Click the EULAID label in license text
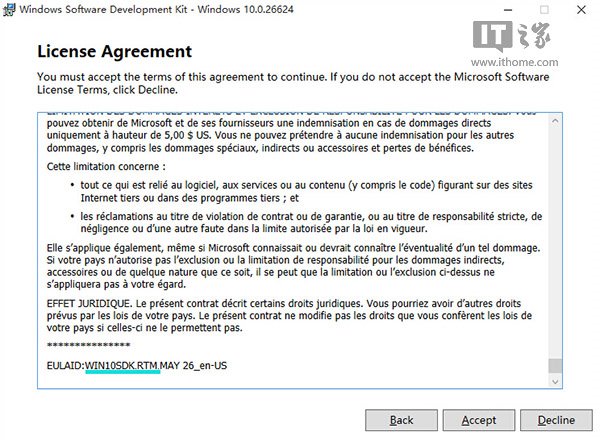Viewport: 600px width, 440px height. click(x=64, y=365)
